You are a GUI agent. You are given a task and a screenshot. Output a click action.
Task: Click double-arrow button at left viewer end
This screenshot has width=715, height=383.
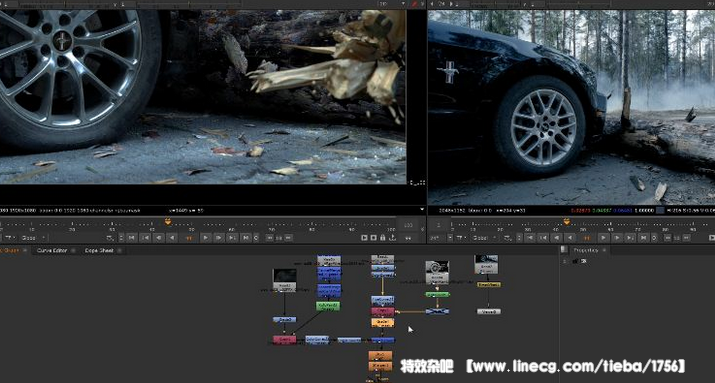coord(409,238)
